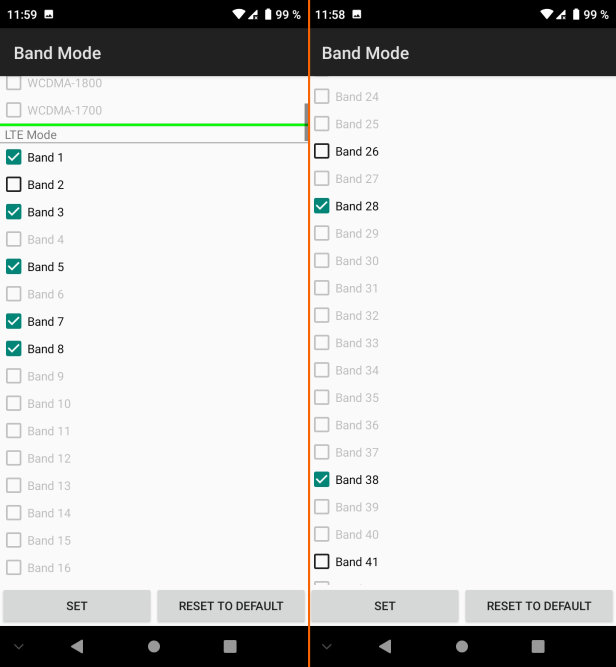Tap the down chevron in right navigation bar
Image resolution: width=616 pixels, height=667 pixels.
[326, 646]
